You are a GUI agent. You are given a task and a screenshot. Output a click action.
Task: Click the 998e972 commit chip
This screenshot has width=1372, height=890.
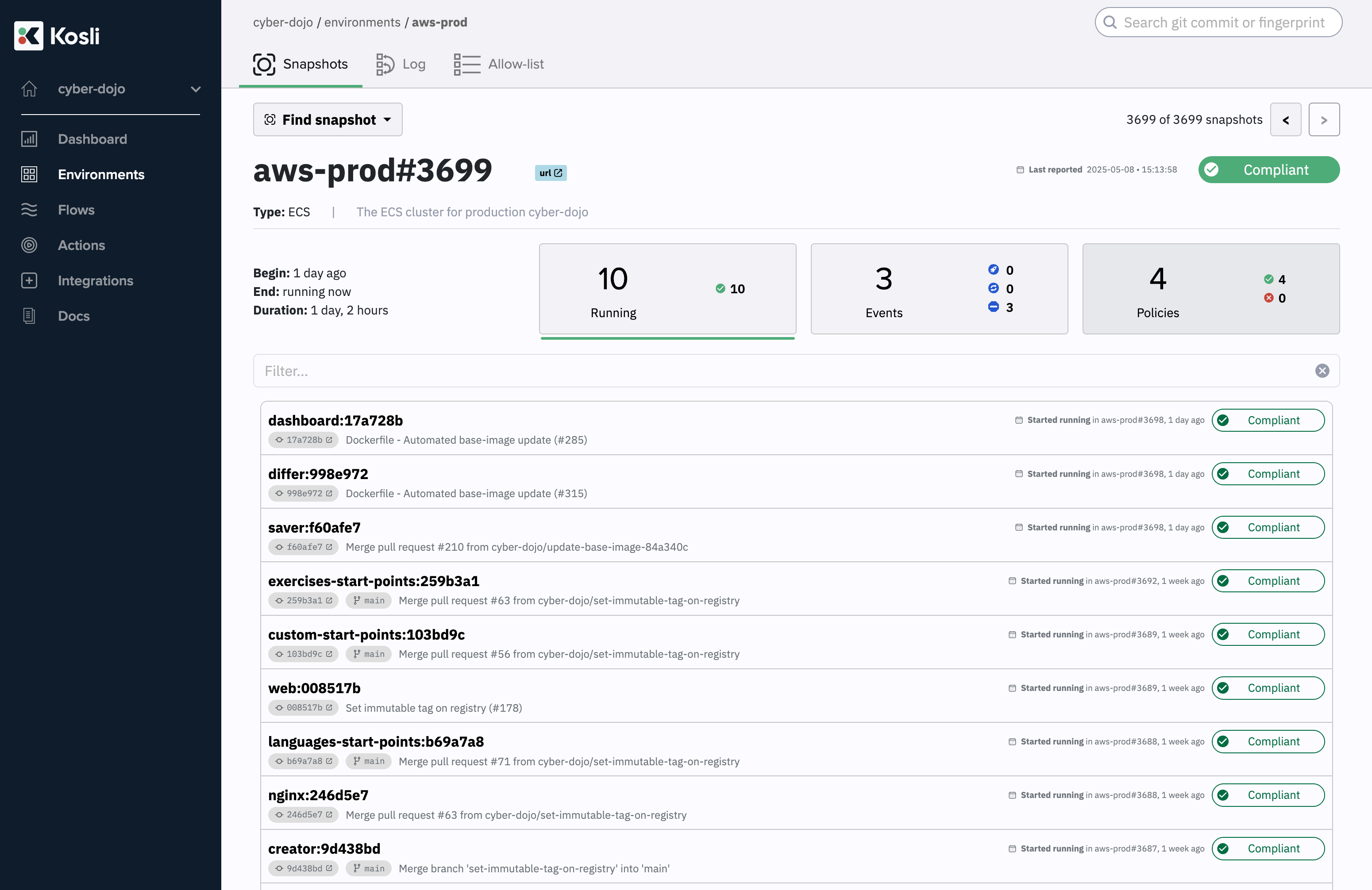[303, 493]
